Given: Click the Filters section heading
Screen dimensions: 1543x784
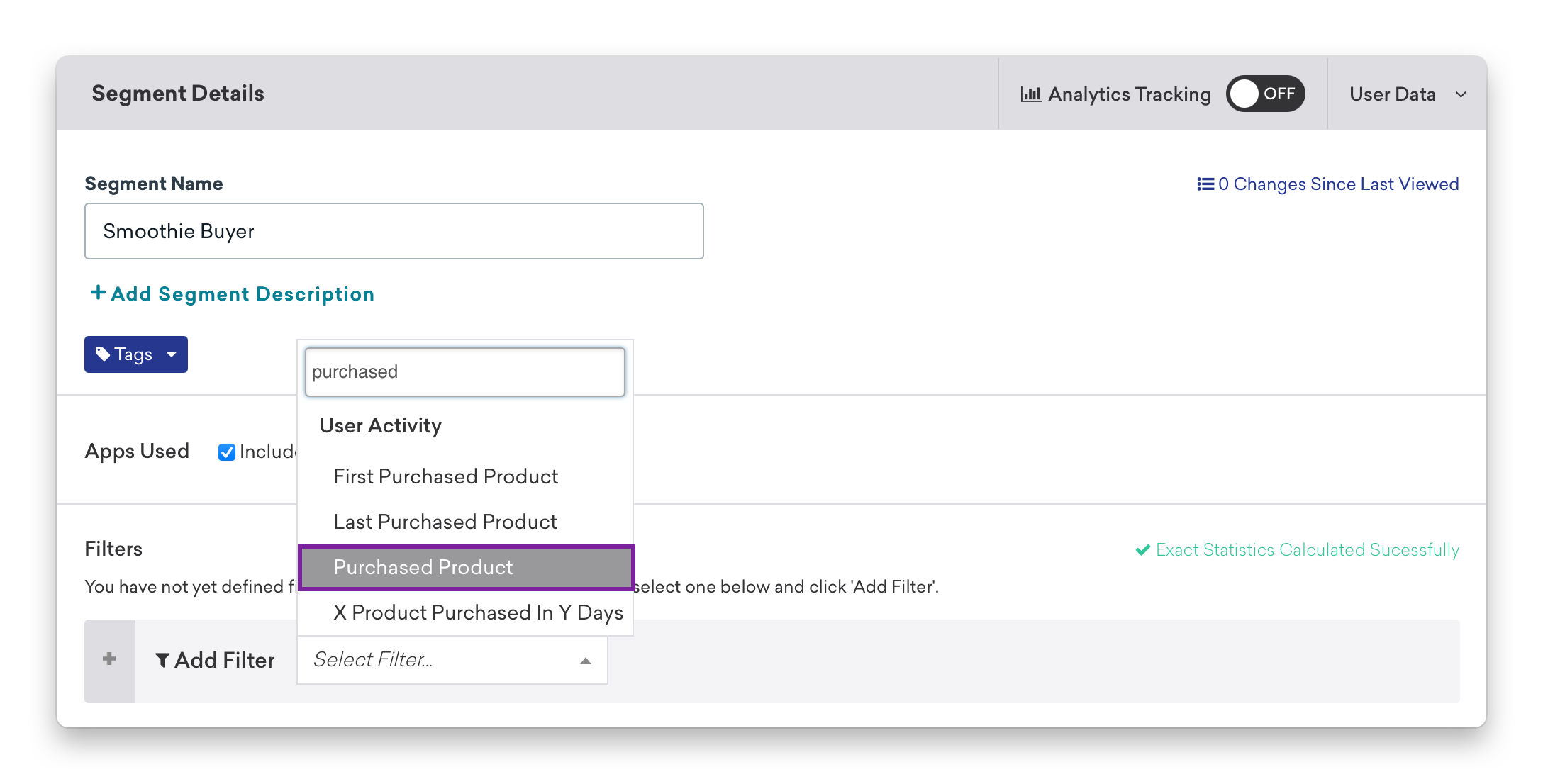Looking at the screenshot, I should (113, 549).
